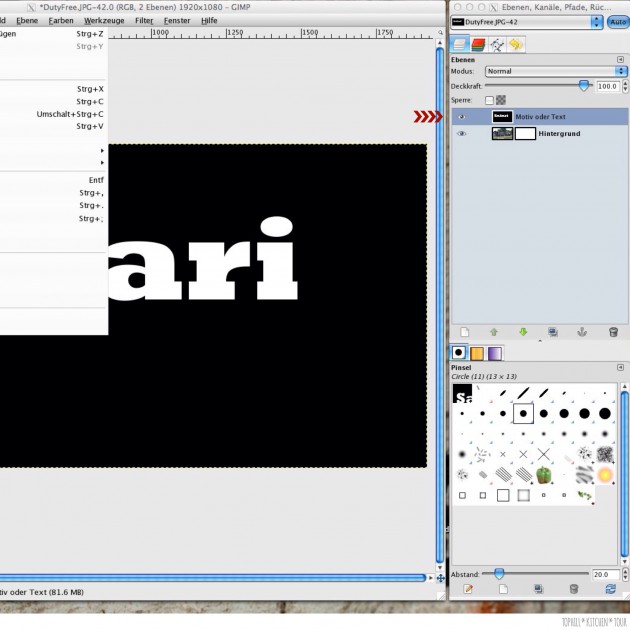630x630 pixels.
Task: Open the Channels tab with RGB stack icon
Action: point(478,44)
